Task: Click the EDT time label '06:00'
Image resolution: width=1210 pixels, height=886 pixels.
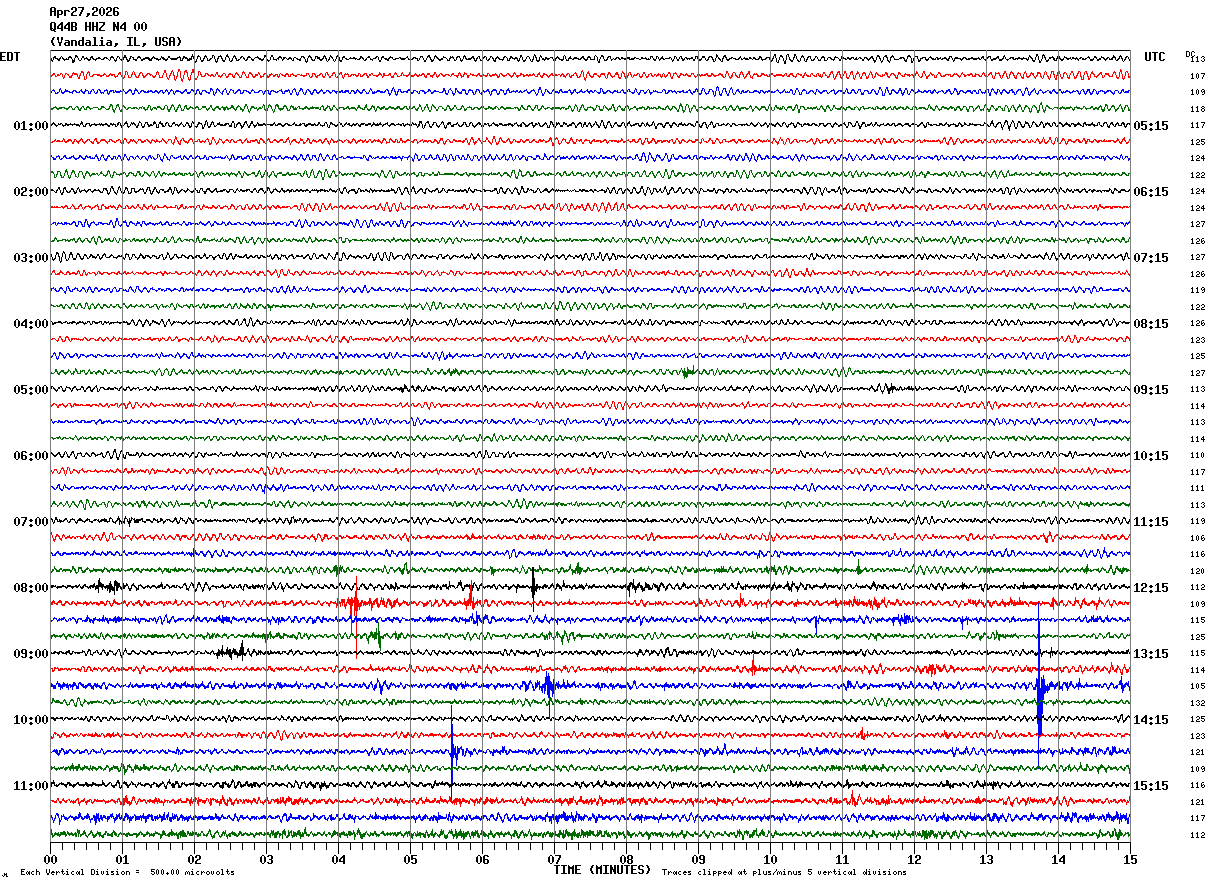Action: point(30,456)
